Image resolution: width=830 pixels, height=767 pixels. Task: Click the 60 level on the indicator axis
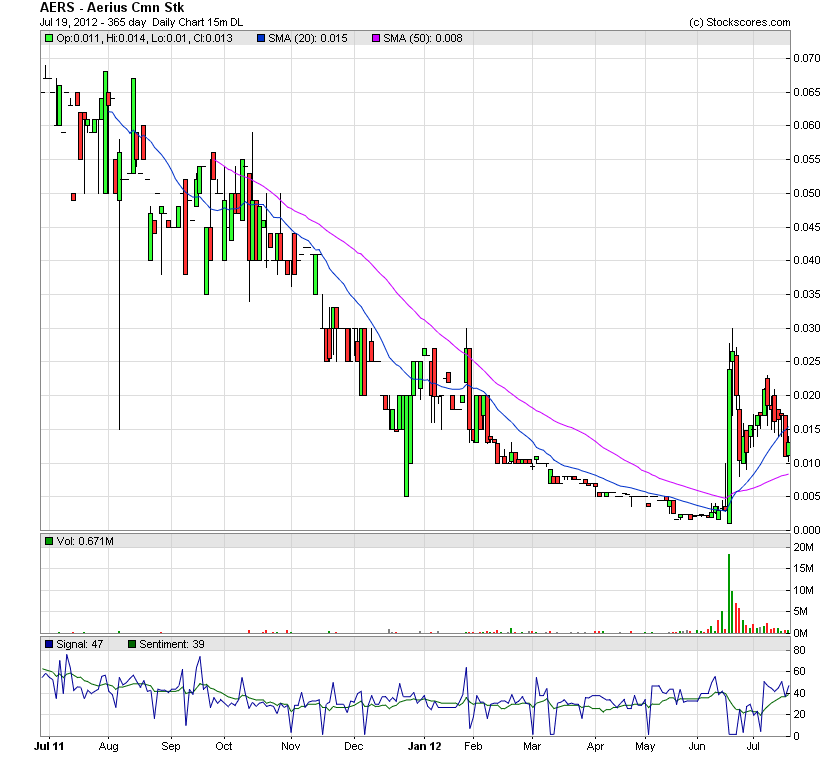[799, 671]
